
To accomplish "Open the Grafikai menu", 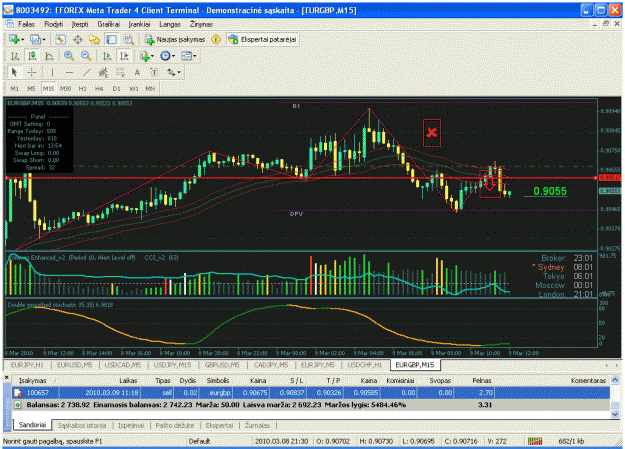I will click(108, 24).
